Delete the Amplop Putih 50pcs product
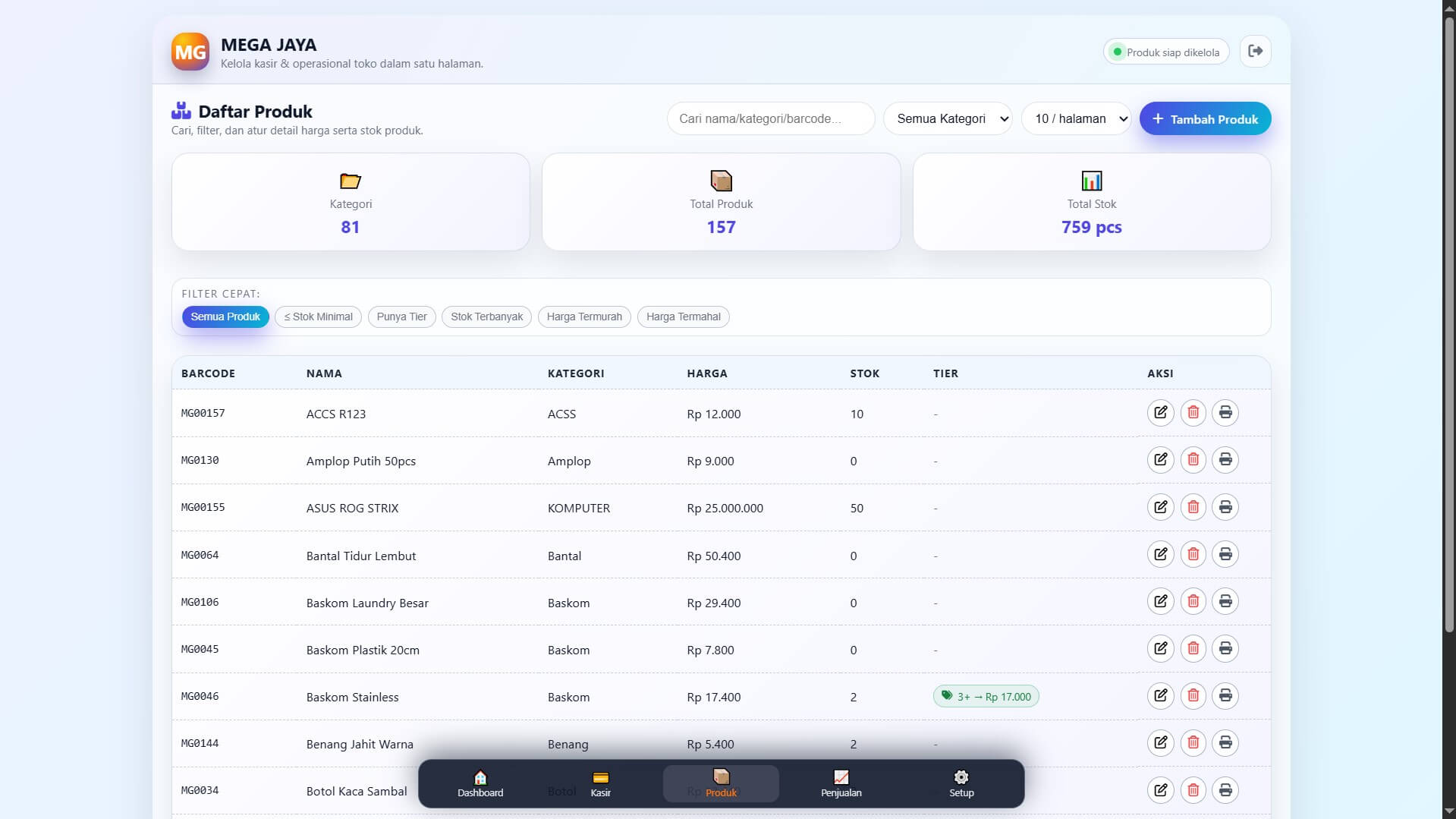 click(1193, 460)
